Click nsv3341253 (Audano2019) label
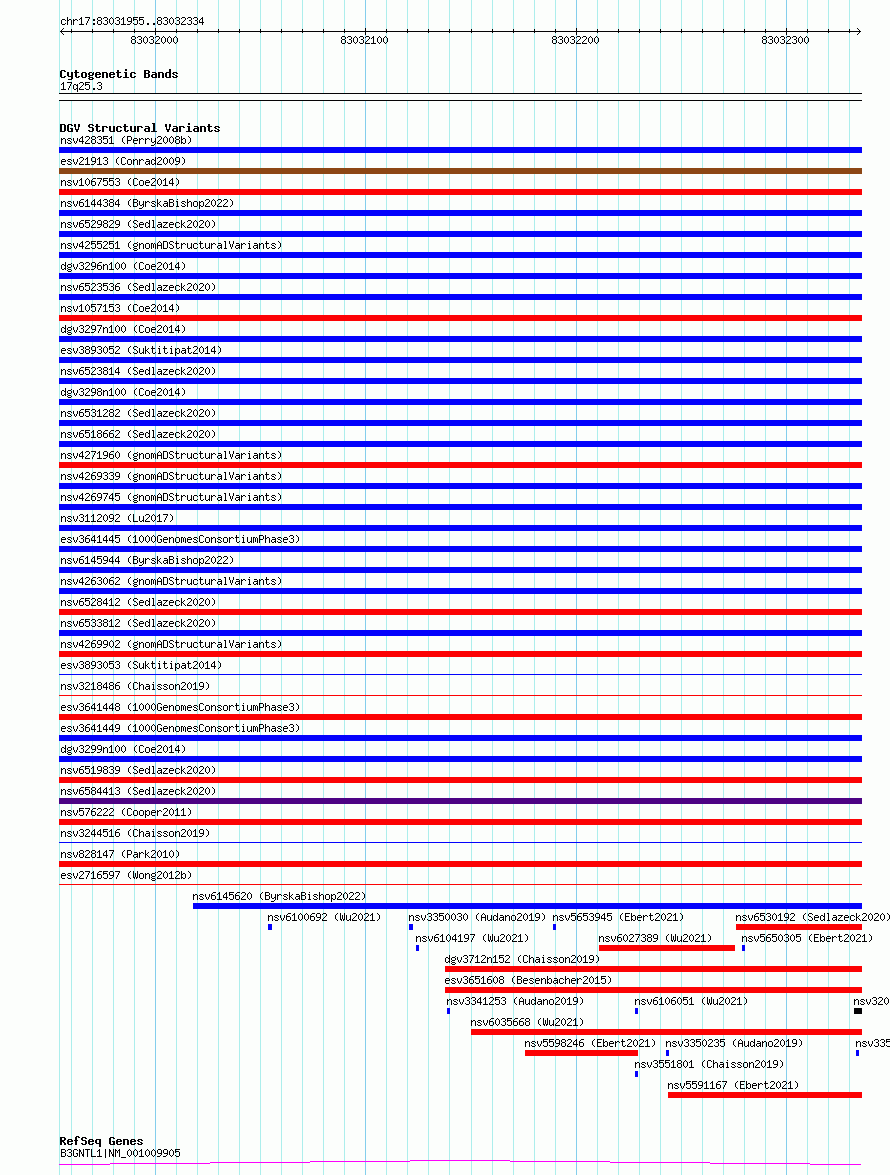890x1175 pixels. [x=515, y=1000]
